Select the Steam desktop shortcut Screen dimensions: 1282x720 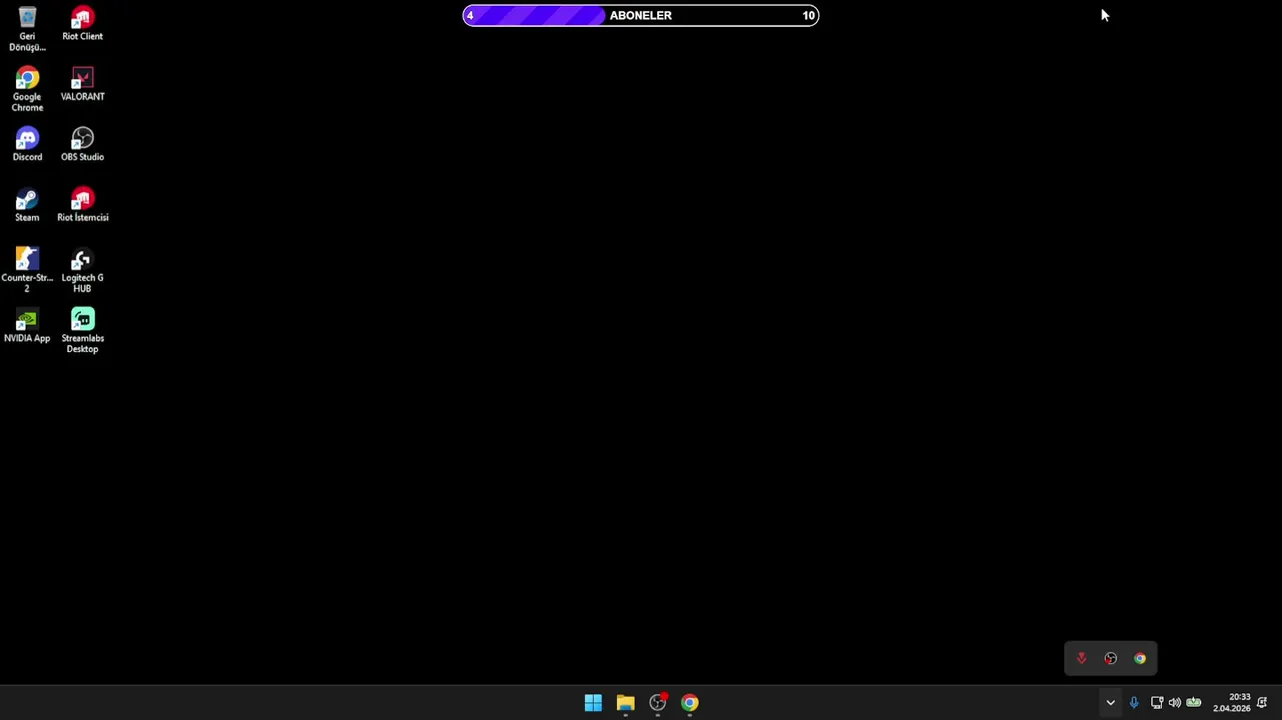click(27, 205)
